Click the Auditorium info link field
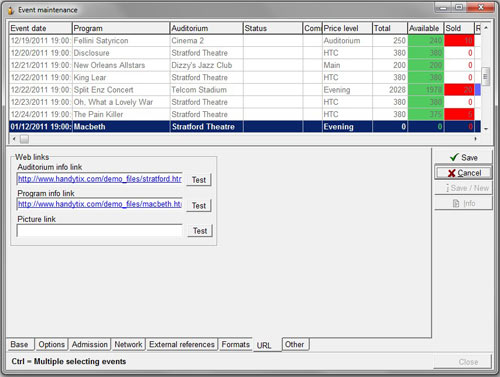Screen dimensions: 500x377 pos(99,179)
